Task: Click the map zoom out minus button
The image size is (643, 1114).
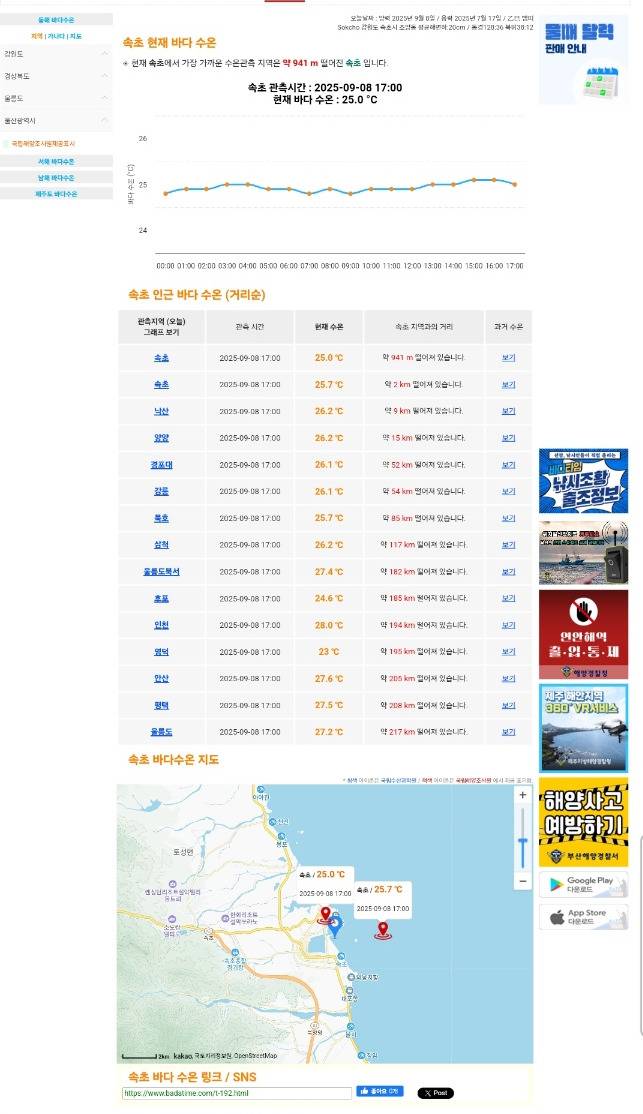Action: tap(522, 881)
